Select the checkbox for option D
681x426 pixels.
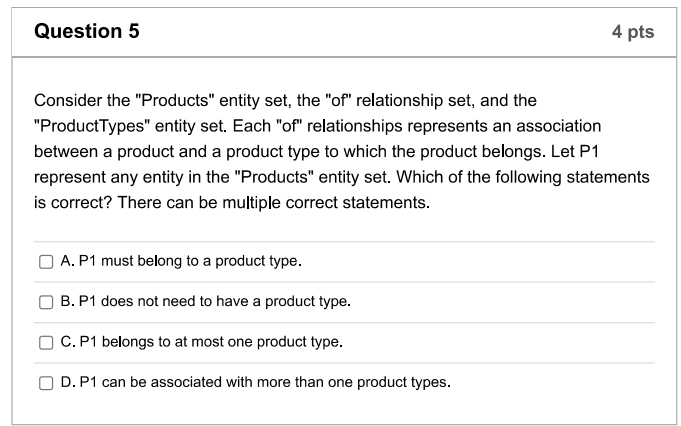pos(46,382)
